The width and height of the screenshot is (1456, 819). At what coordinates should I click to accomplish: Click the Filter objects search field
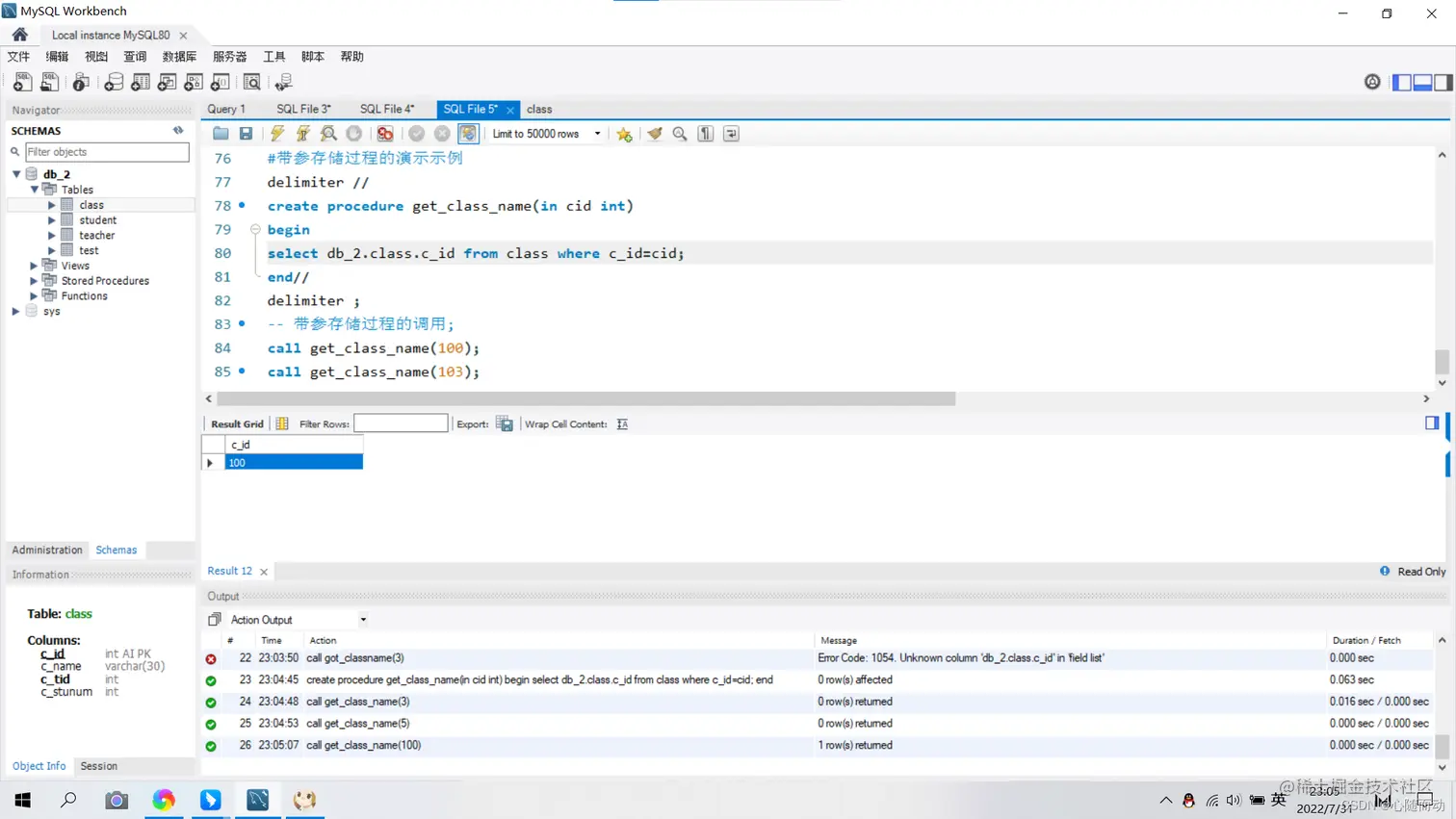coord(106,152)
